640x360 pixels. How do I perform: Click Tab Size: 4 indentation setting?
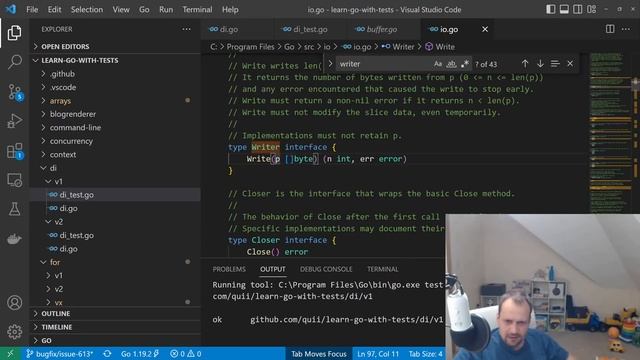(426, 353)
